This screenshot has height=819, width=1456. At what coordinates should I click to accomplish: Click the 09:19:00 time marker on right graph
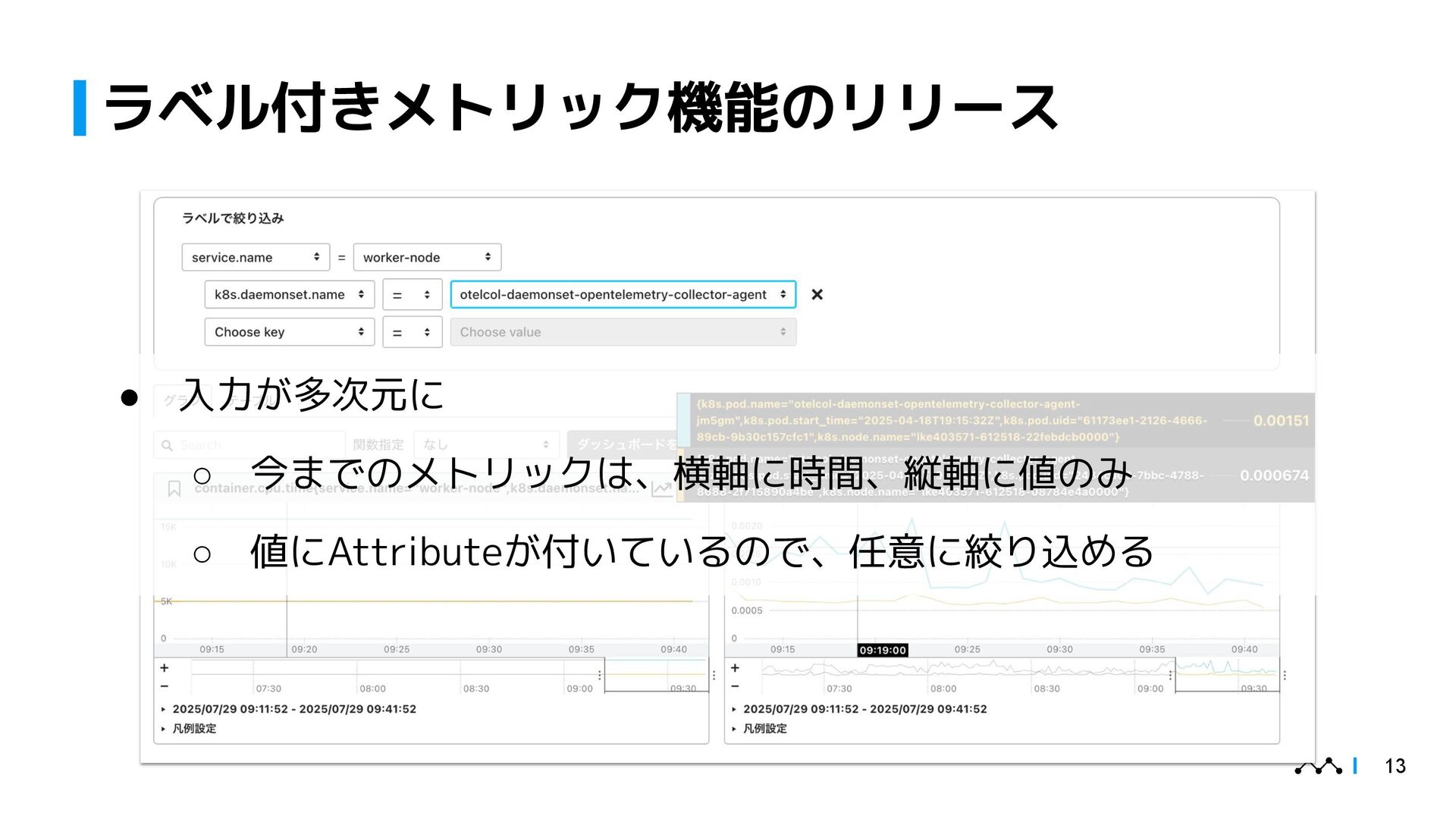[883, 651]
